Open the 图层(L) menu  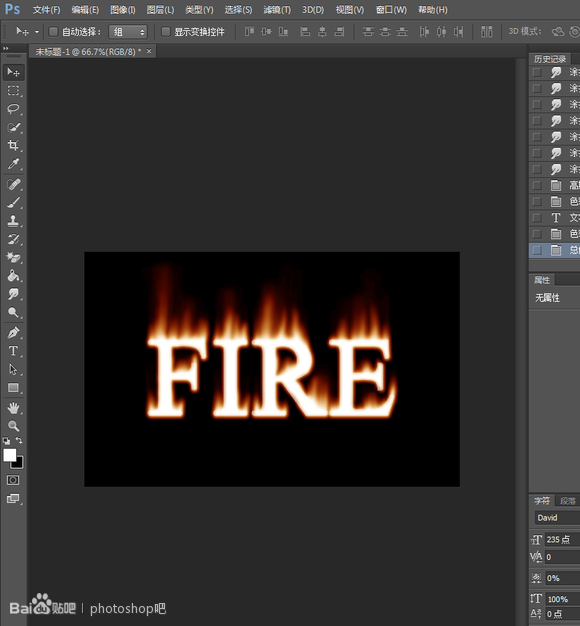tap(160, 10)
